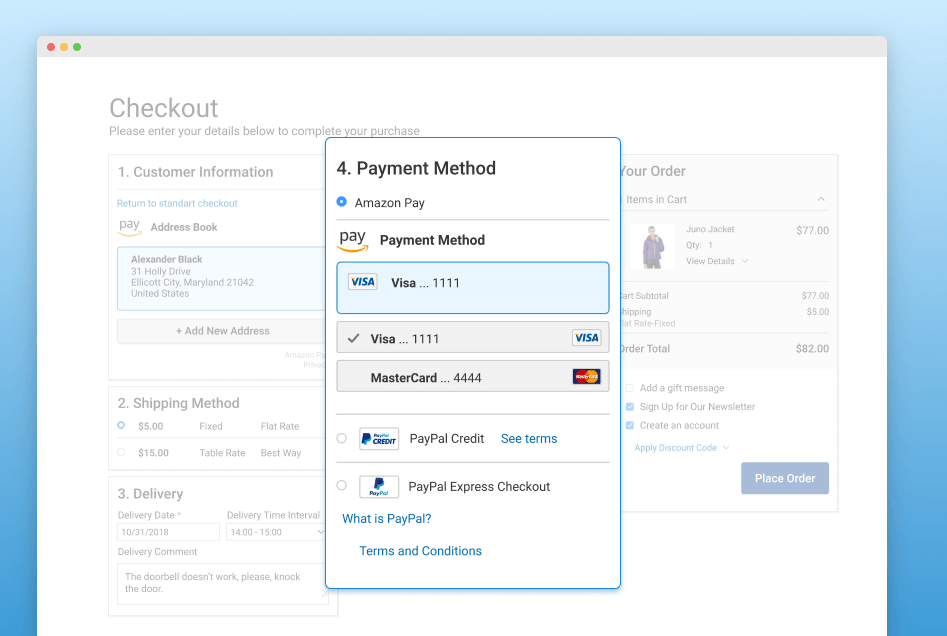Open the Delivery Time Interval dropdown
Screen dimensions: 947x636
pyautogui.click(x=276, y=532)
